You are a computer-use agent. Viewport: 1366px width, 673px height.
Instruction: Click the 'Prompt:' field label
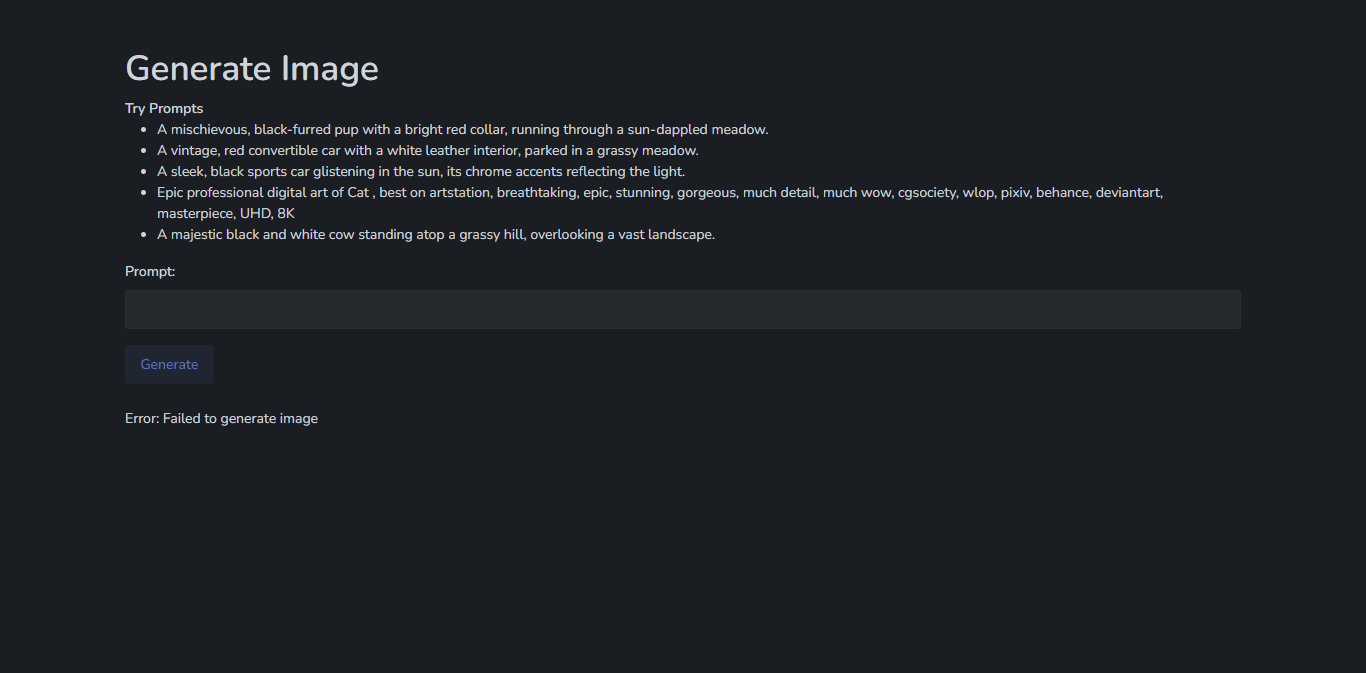[x=150, y=271]
